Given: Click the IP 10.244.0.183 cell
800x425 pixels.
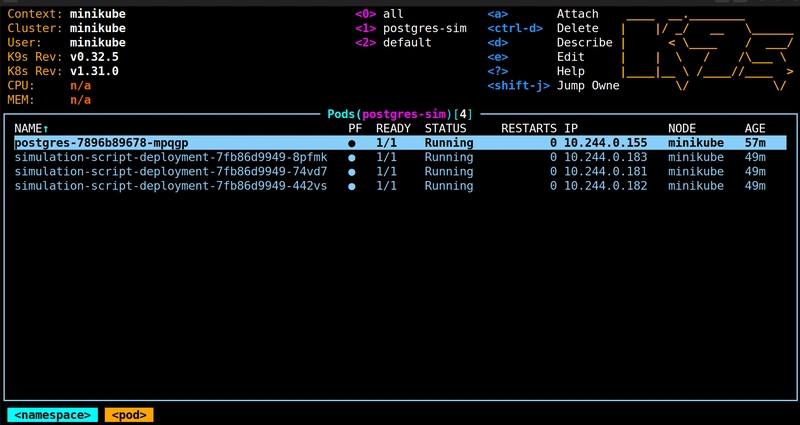Looking at the screenshot, I should 606,157.
